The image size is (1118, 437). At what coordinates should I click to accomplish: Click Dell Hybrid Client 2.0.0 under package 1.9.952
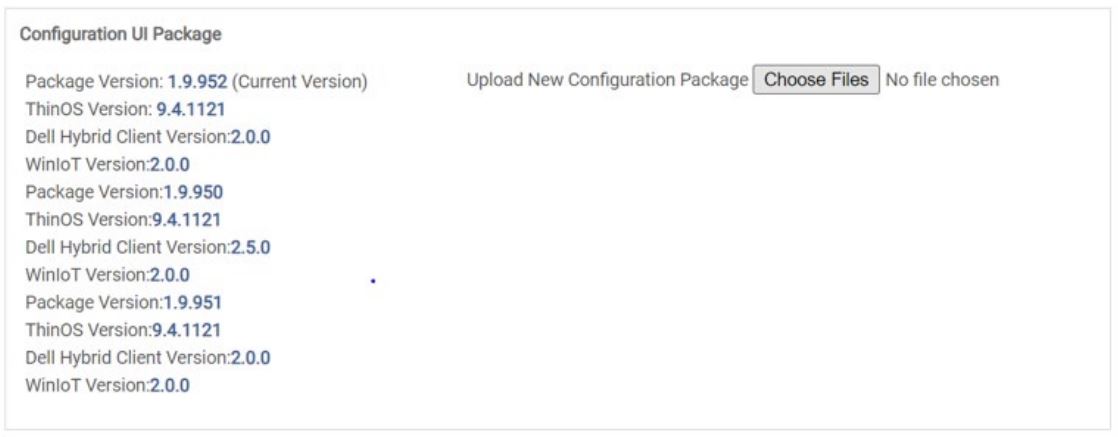tap(250, 137)
